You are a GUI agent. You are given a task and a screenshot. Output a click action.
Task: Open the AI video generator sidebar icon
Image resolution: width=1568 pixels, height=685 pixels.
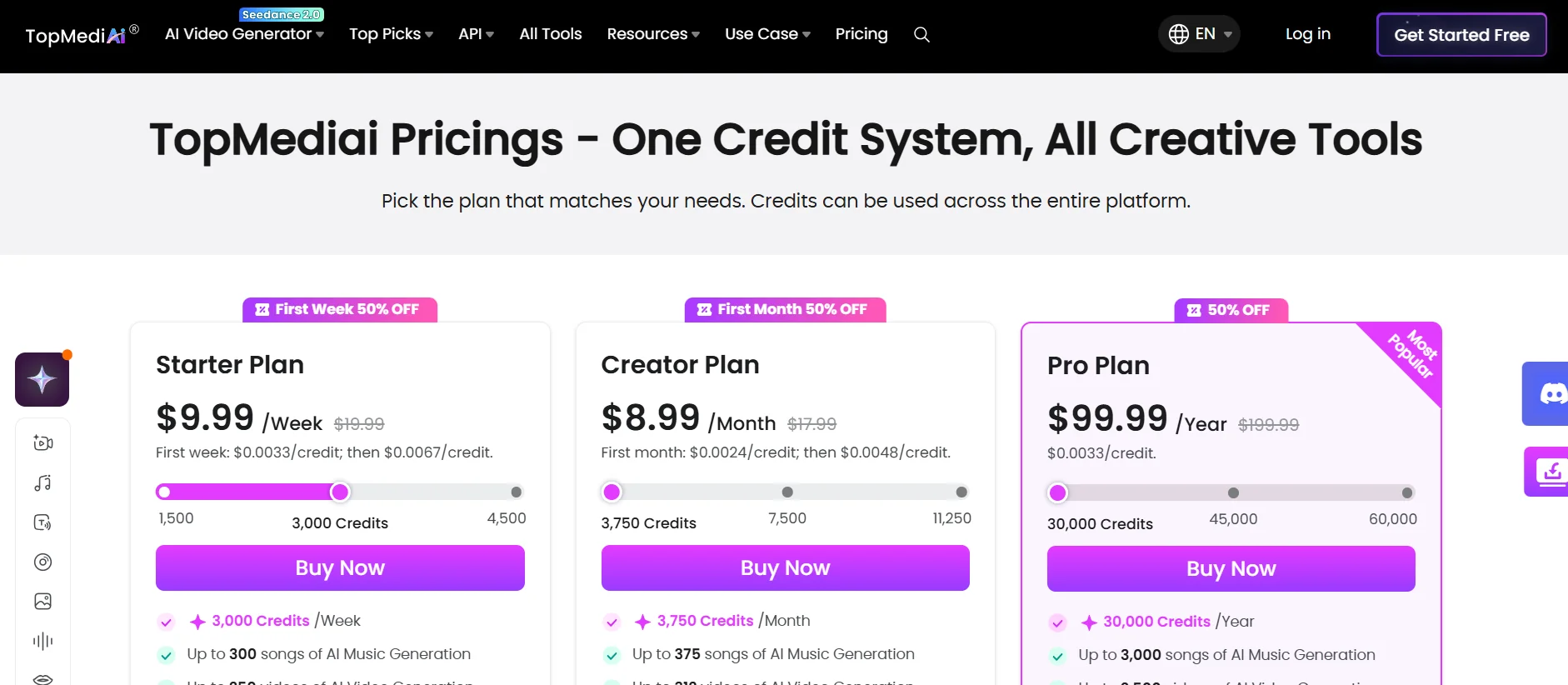(42, 442)
